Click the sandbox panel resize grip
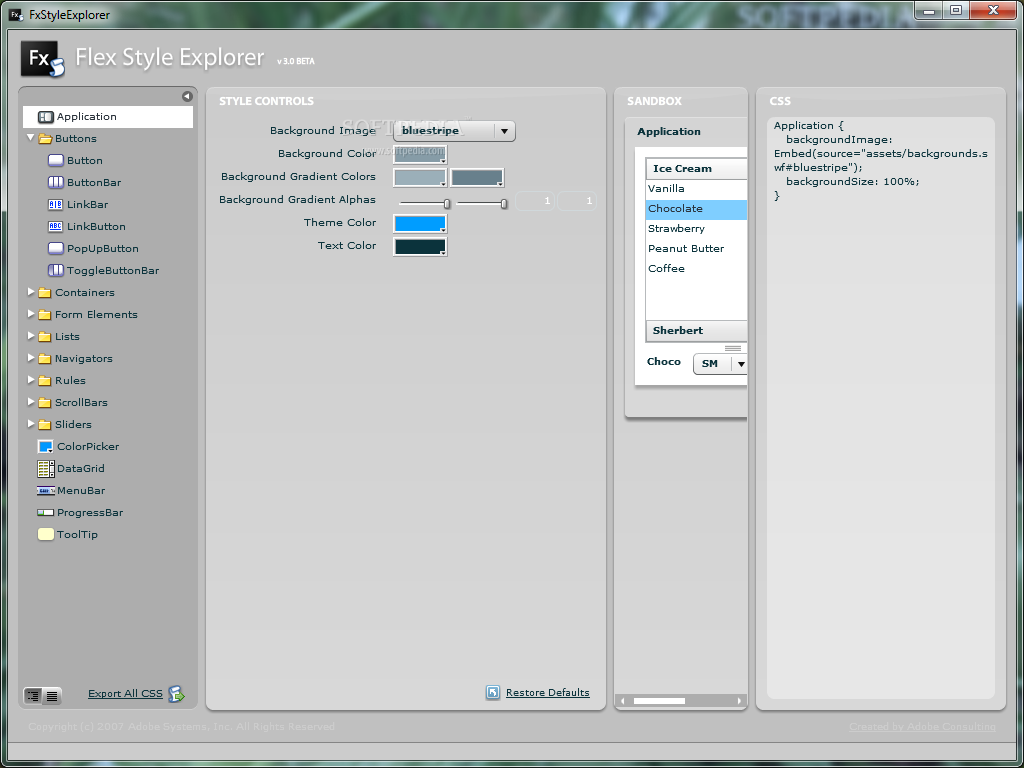 point(733,348)
